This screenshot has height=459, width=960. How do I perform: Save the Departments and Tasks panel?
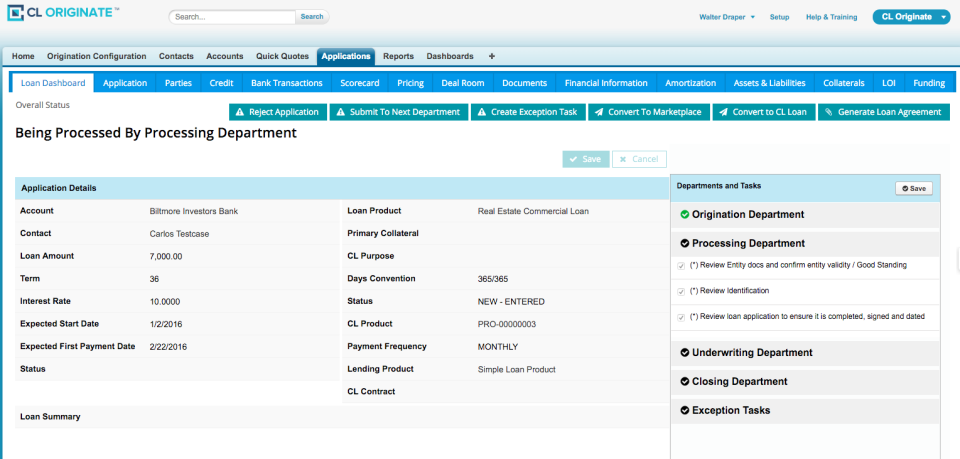(x=913, y=188)
